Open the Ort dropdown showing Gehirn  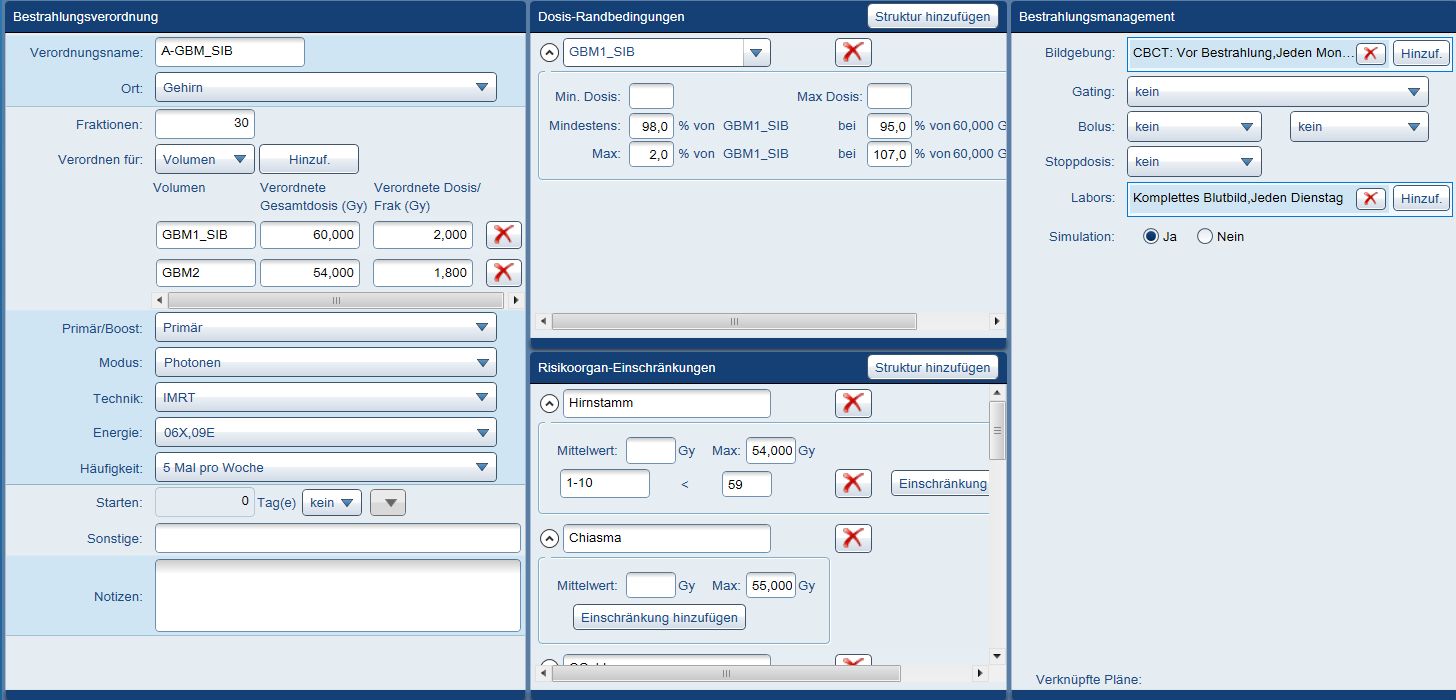326,87
